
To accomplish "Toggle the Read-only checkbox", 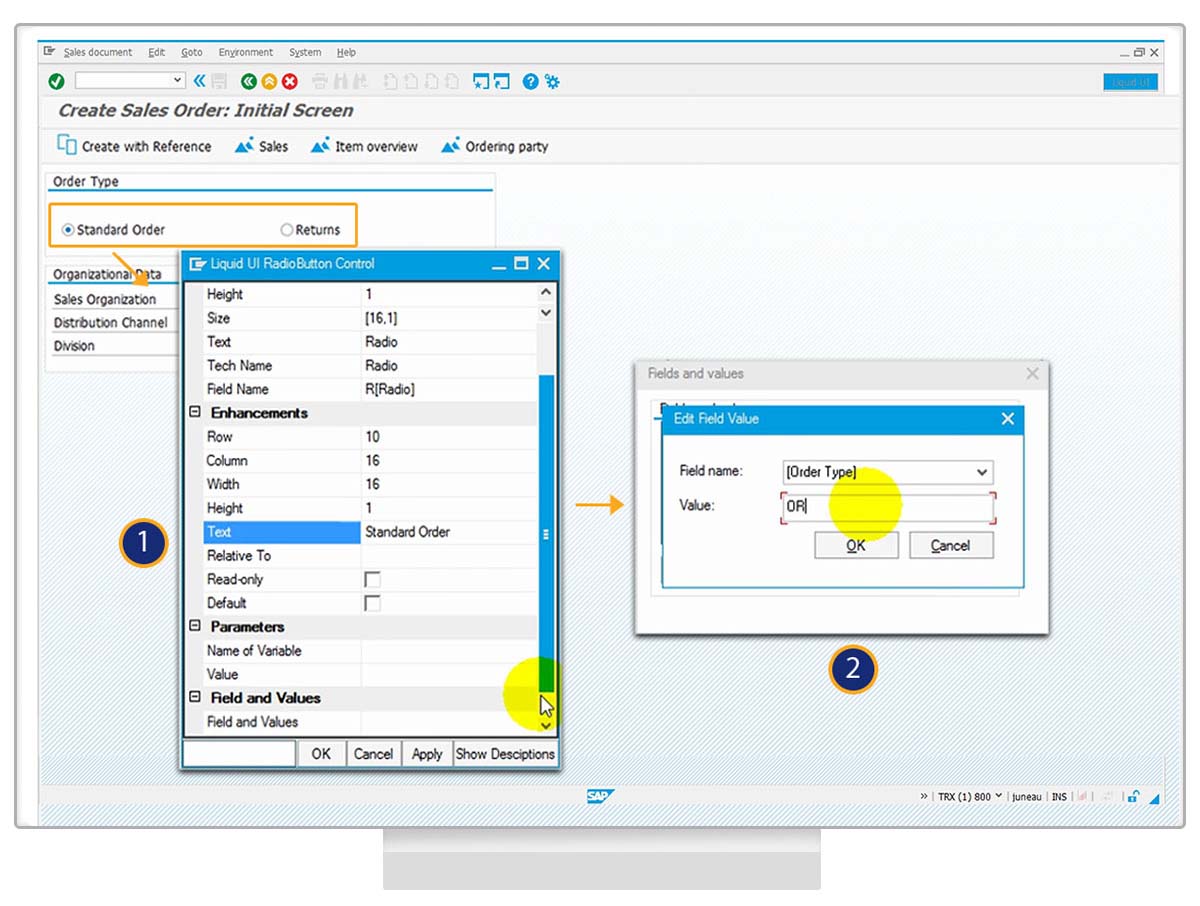I will (x=372, y=580).
